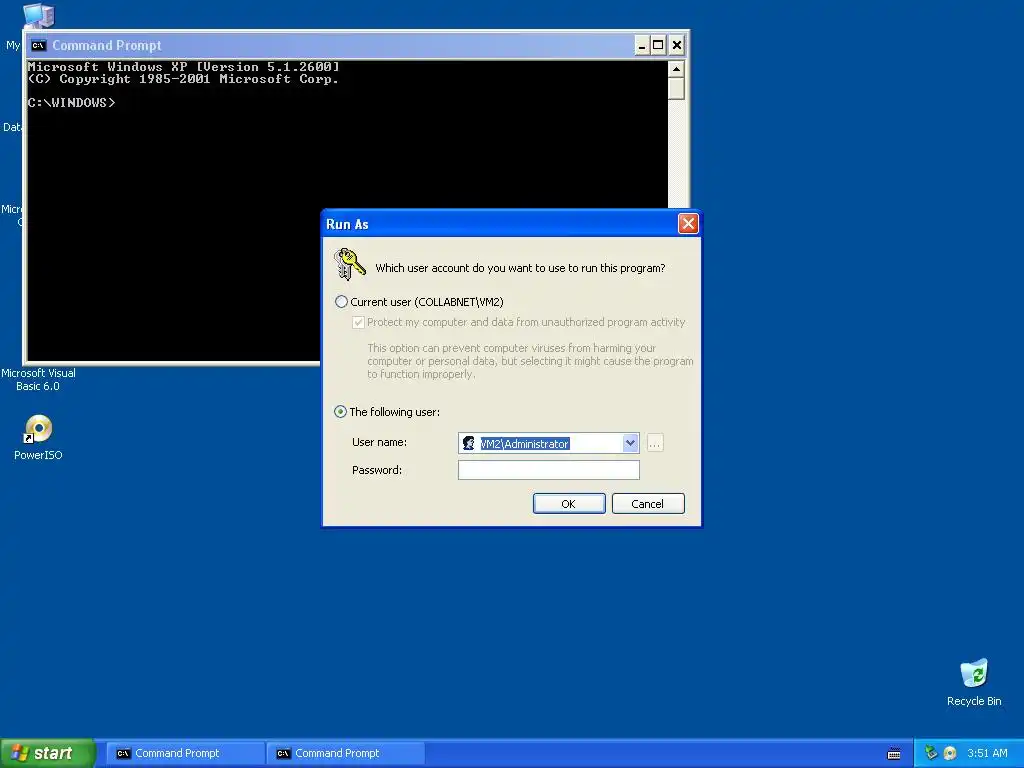Screen dimensions: 1024x768
Task: Toggle the Protect my computer checkbox
Action: coord(358,322)
